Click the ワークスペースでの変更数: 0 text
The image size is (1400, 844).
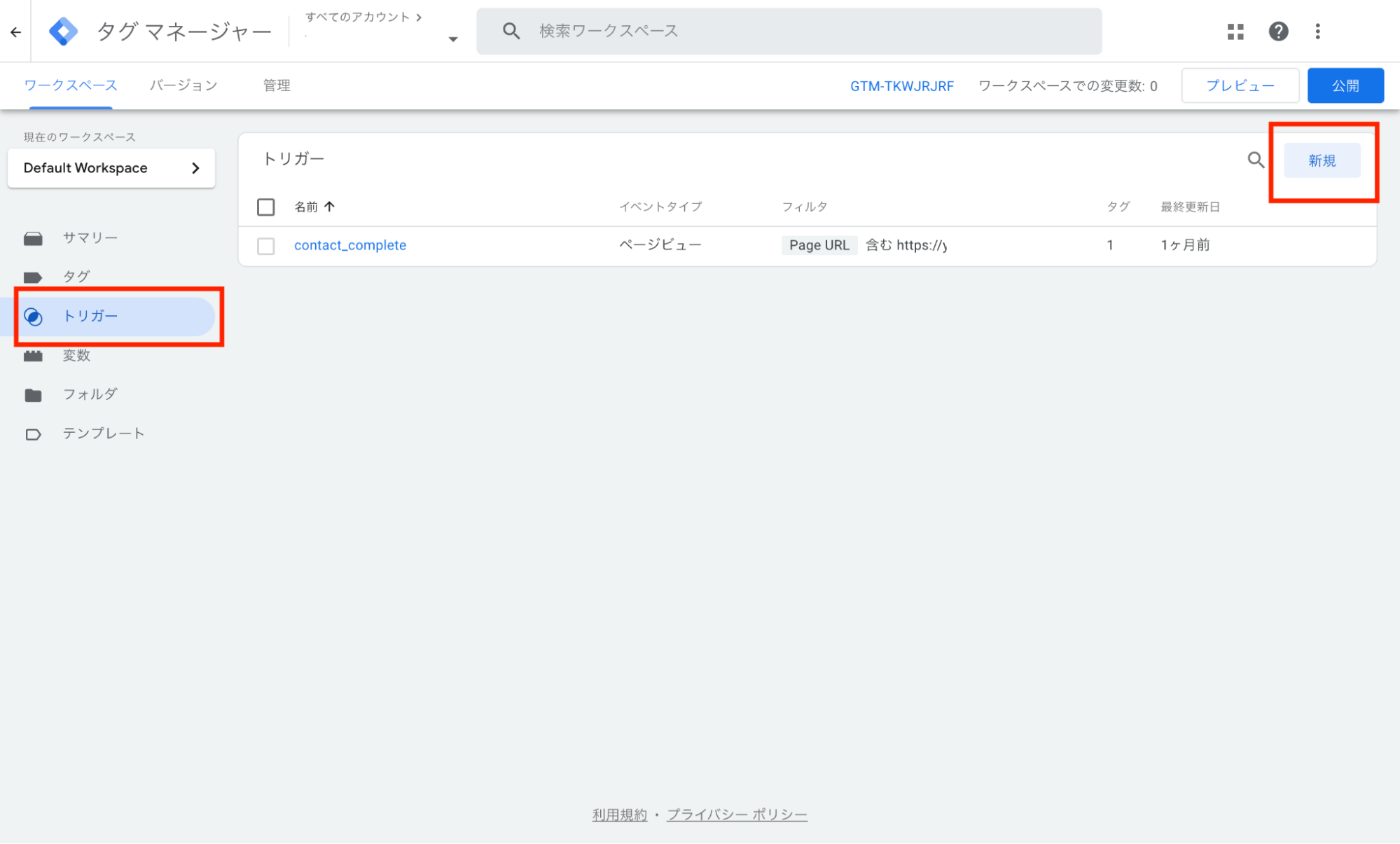point(1068,86)
